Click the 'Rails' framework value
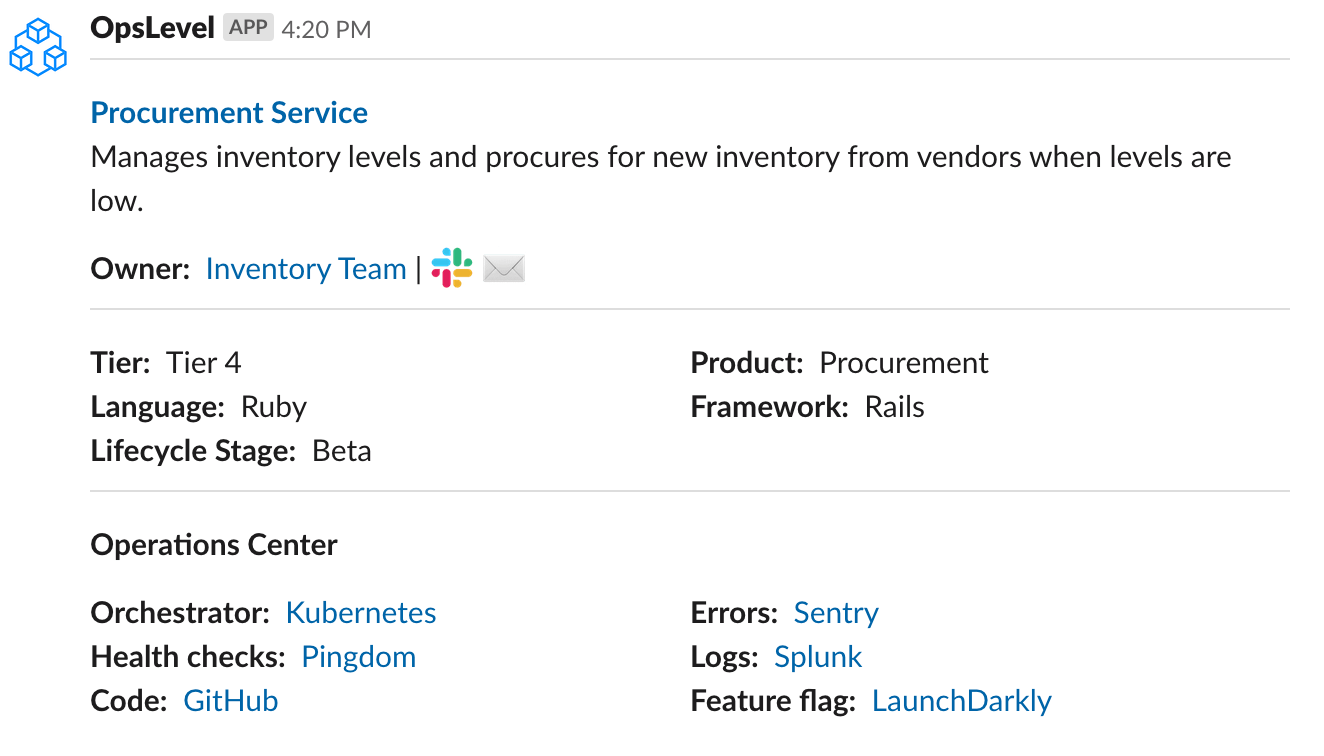The width and height of the screenshot is (1324, 756). pos(895,406)
